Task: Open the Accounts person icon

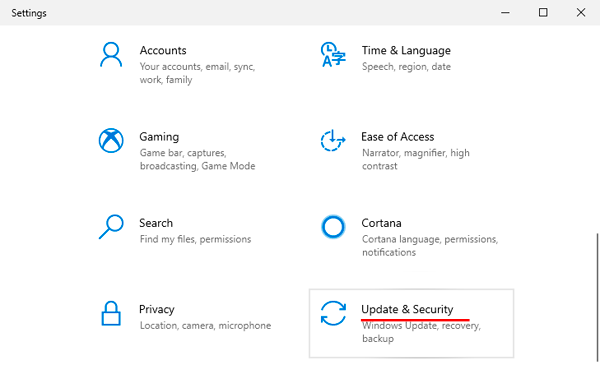Action: coord(111,55)
